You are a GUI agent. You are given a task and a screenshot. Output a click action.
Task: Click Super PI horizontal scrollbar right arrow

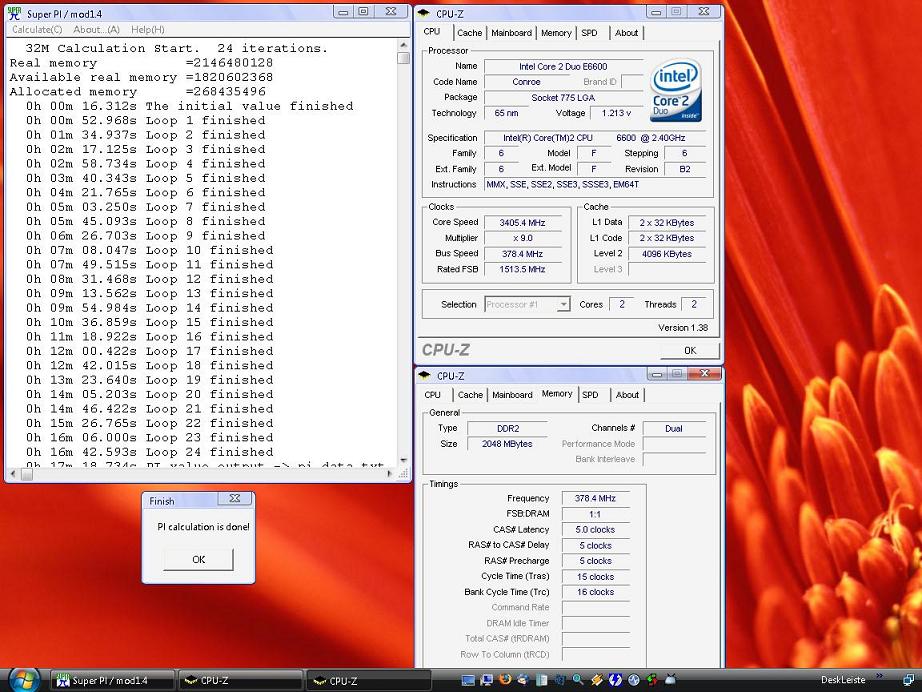tap(389, 474)
